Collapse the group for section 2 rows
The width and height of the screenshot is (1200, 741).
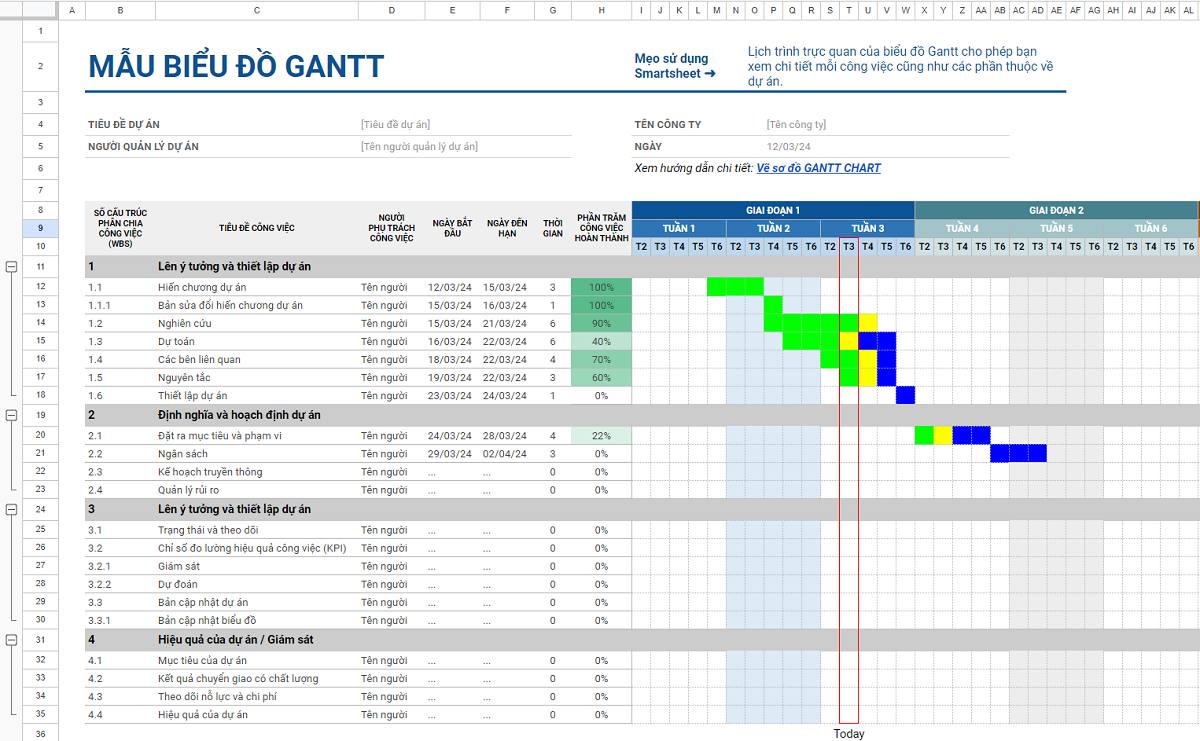(11, 415)
